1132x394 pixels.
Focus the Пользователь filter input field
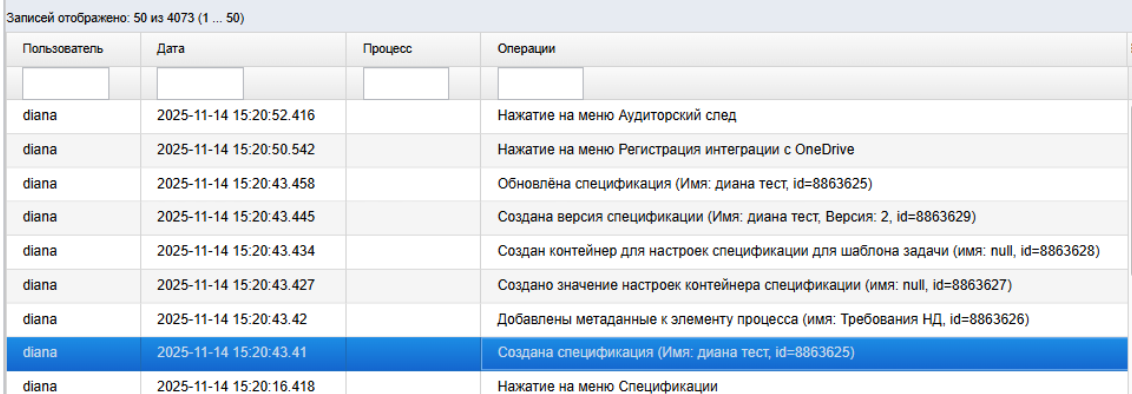(66, 84)
